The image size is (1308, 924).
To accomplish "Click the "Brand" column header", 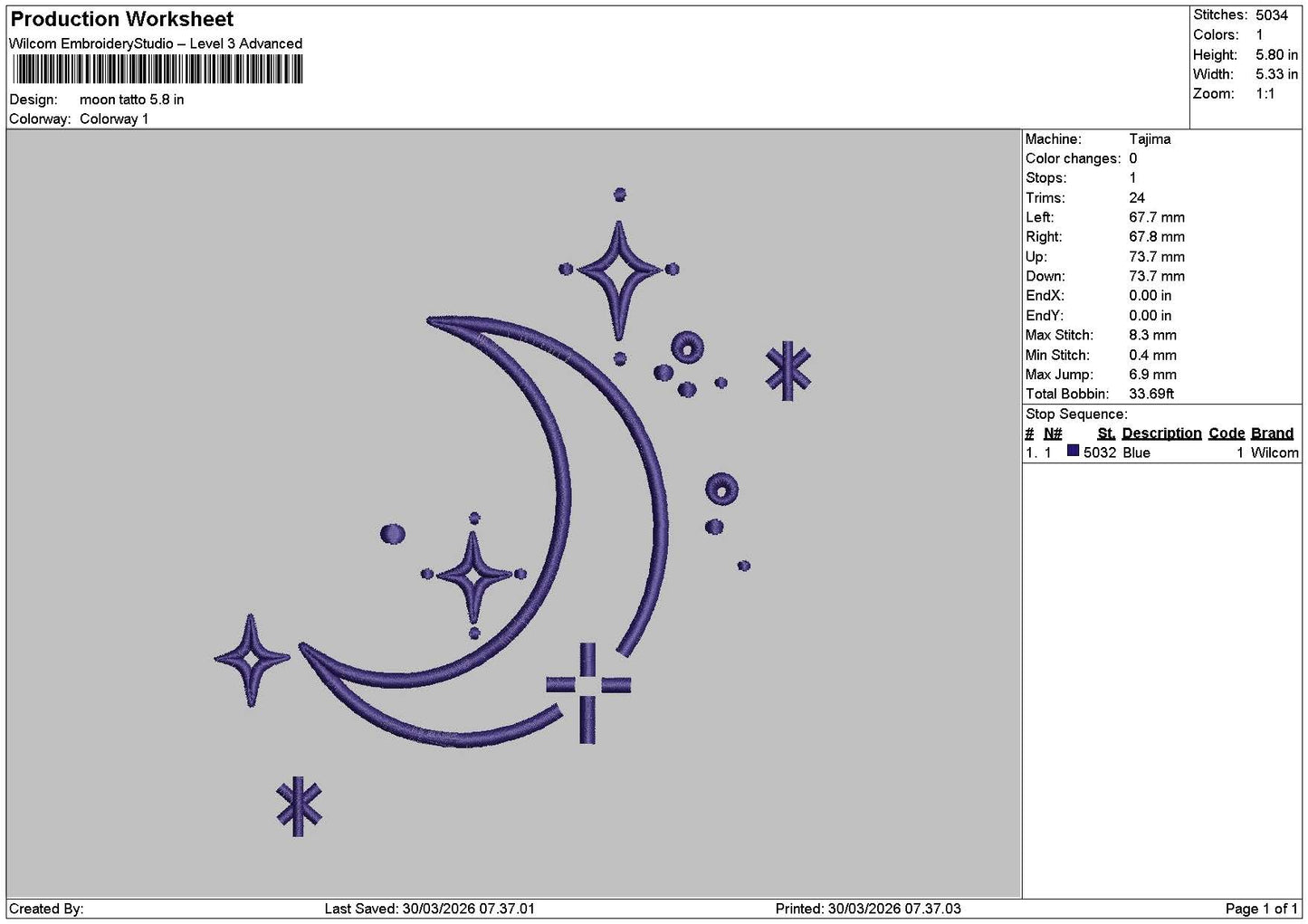I will [1272, 433].
